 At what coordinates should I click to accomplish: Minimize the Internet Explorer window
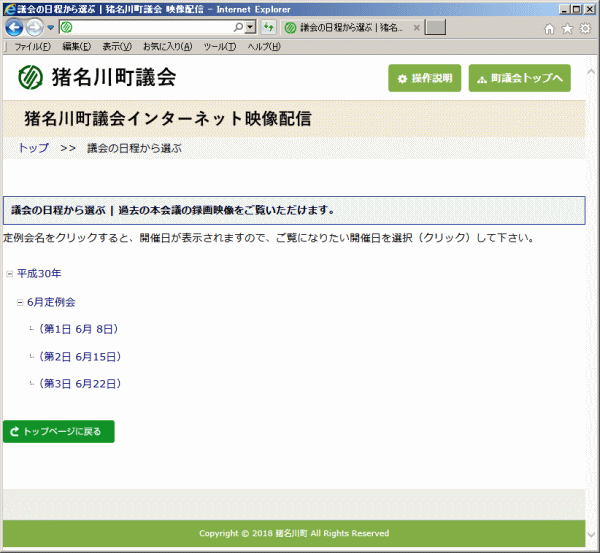[565, 9]
